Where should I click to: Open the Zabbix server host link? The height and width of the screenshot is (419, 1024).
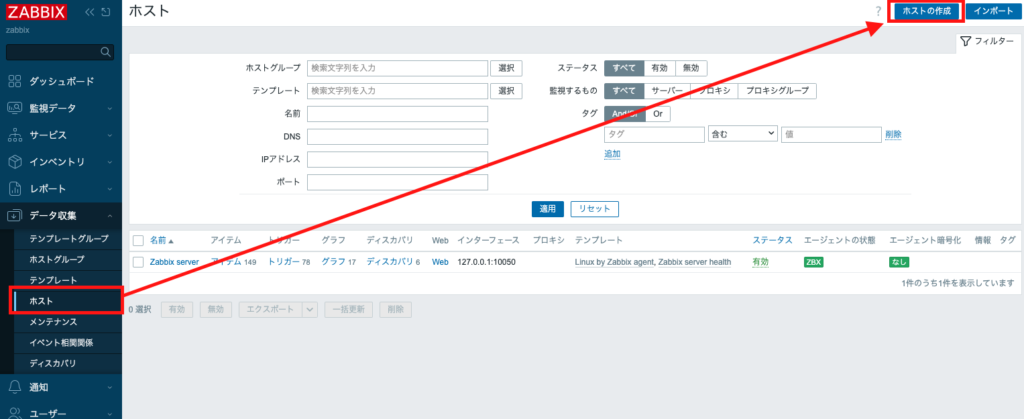(x=174, y=262)
